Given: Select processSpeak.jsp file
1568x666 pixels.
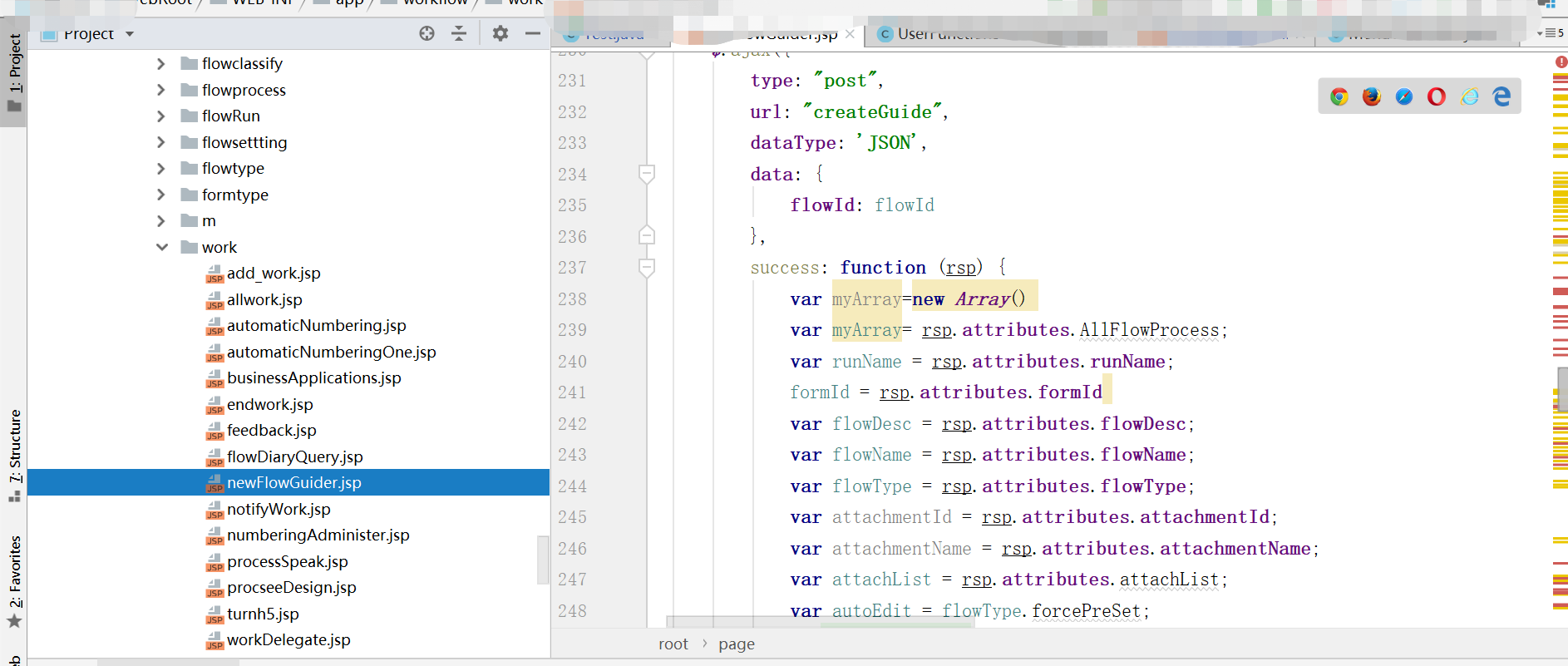Looking at the screenshot, I should coord(287,561).
